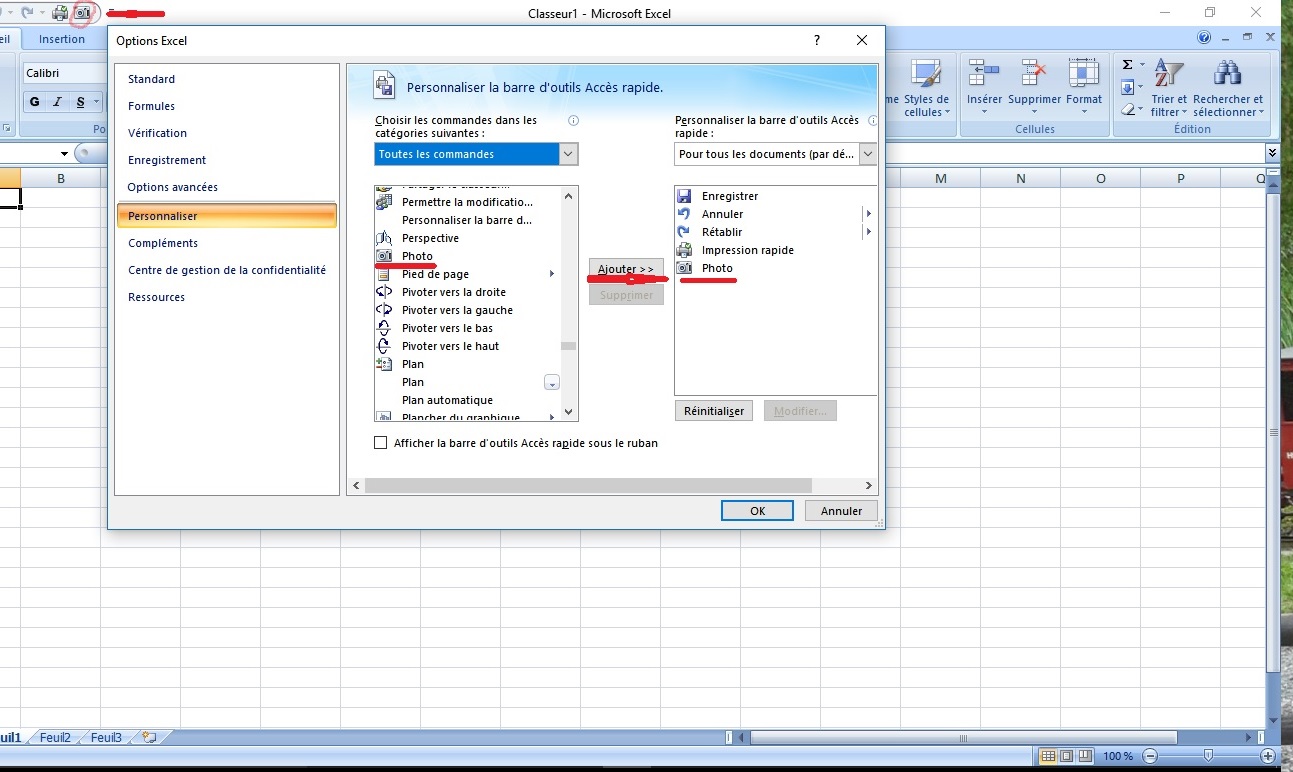Image resolution: width=1293 pixels, height=772 pixels.
Task: Click the AutoSum sigma icon
Action: click(1128, 65)
